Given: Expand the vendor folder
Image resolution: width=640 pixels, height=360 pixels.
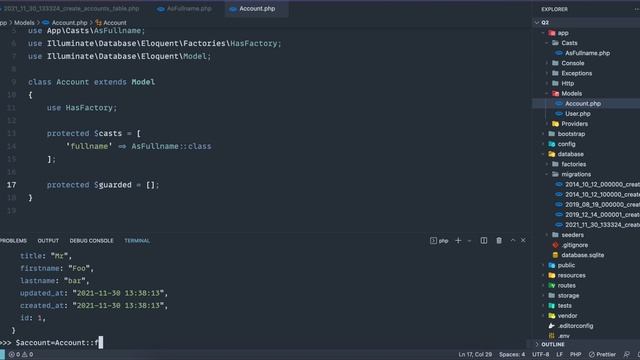Looking at the screenshot, I should pyautogui.click(x=567, y=316).
